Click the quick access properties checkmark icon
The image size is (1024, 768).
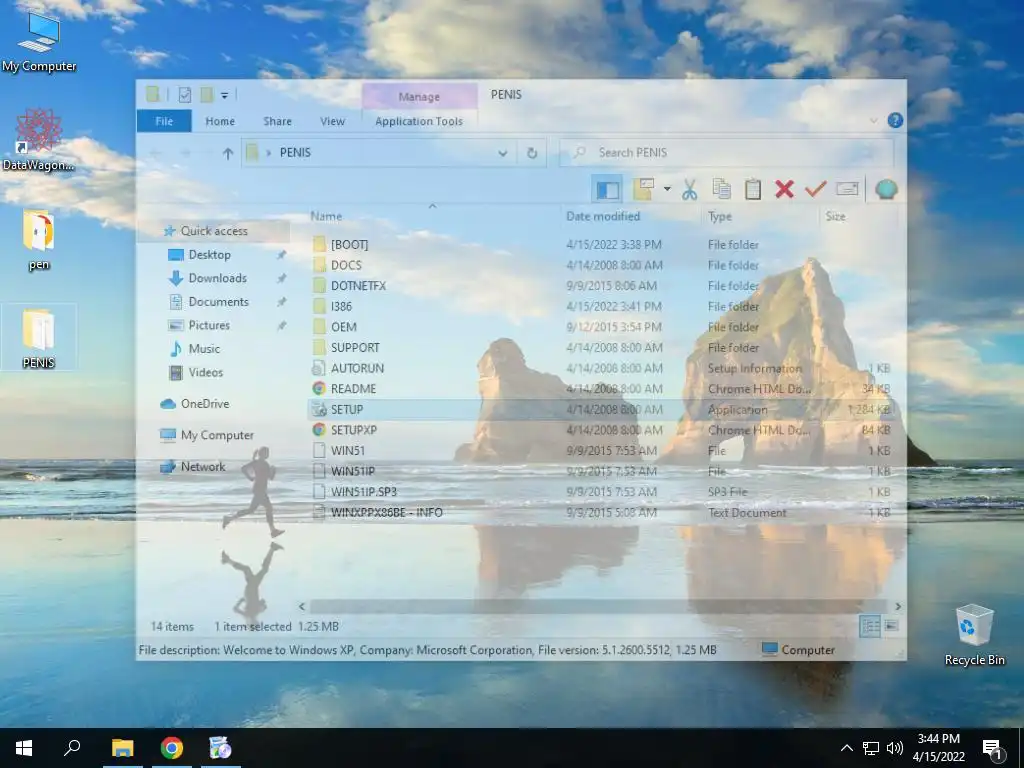click(185, 95)
